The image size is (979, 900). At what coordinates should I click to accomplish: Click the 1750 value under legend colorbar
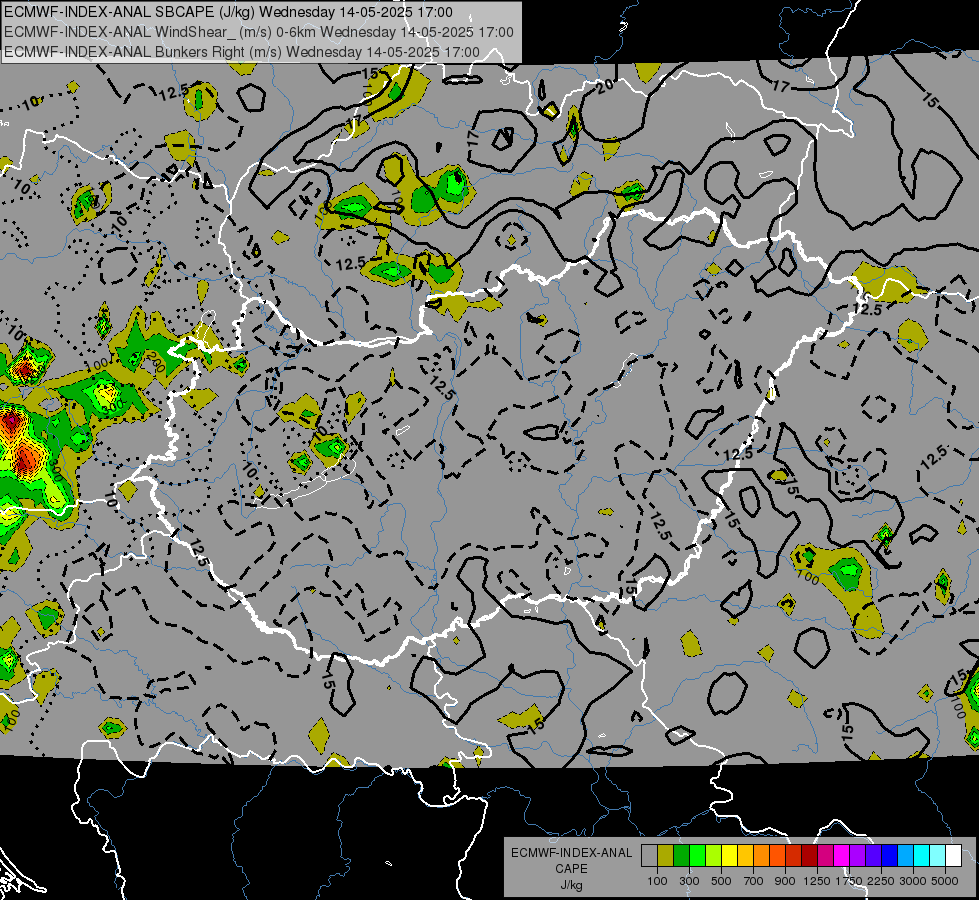tap(849, 881)
